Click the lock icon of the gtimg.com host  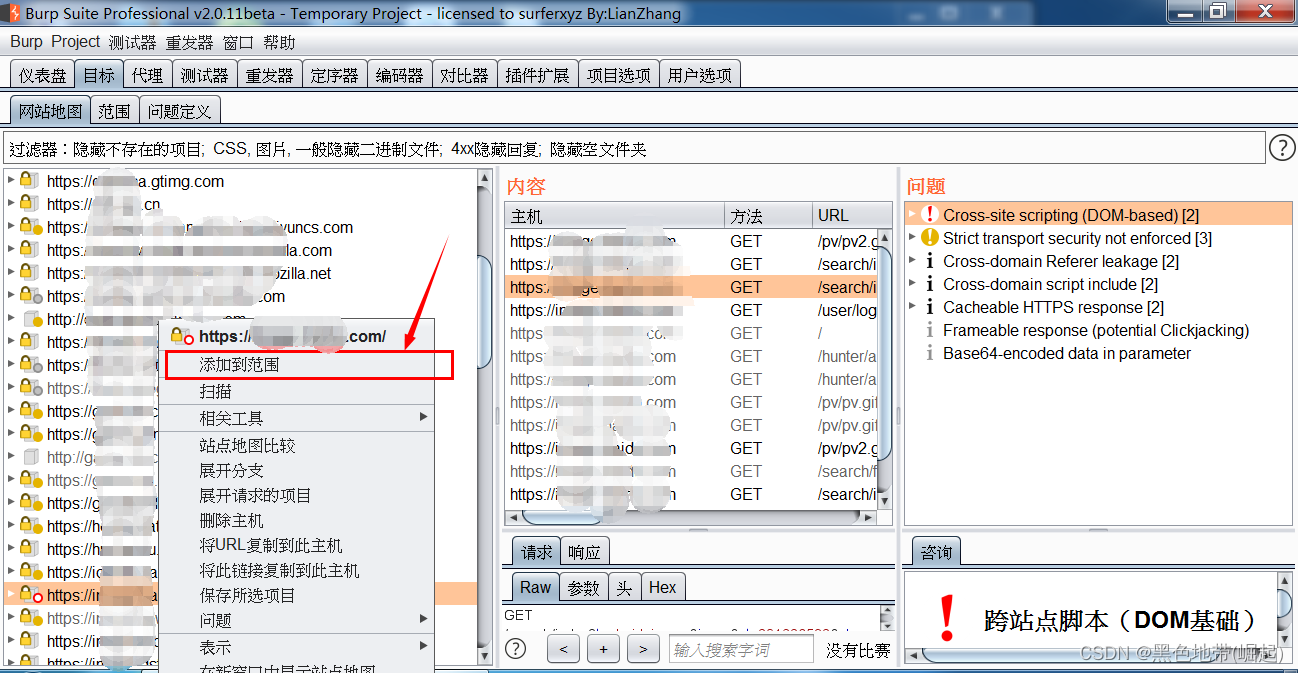30,181
